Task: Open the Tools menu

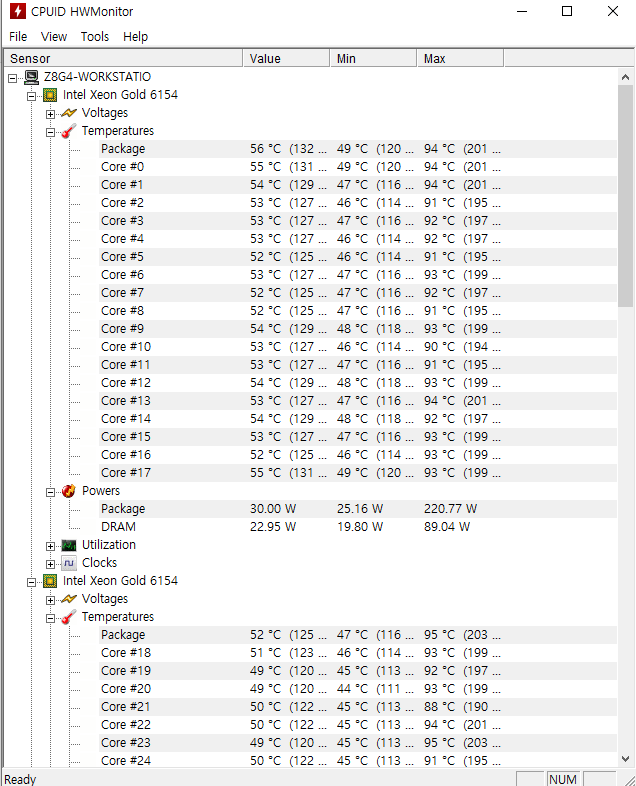Action: pos(95,37)
